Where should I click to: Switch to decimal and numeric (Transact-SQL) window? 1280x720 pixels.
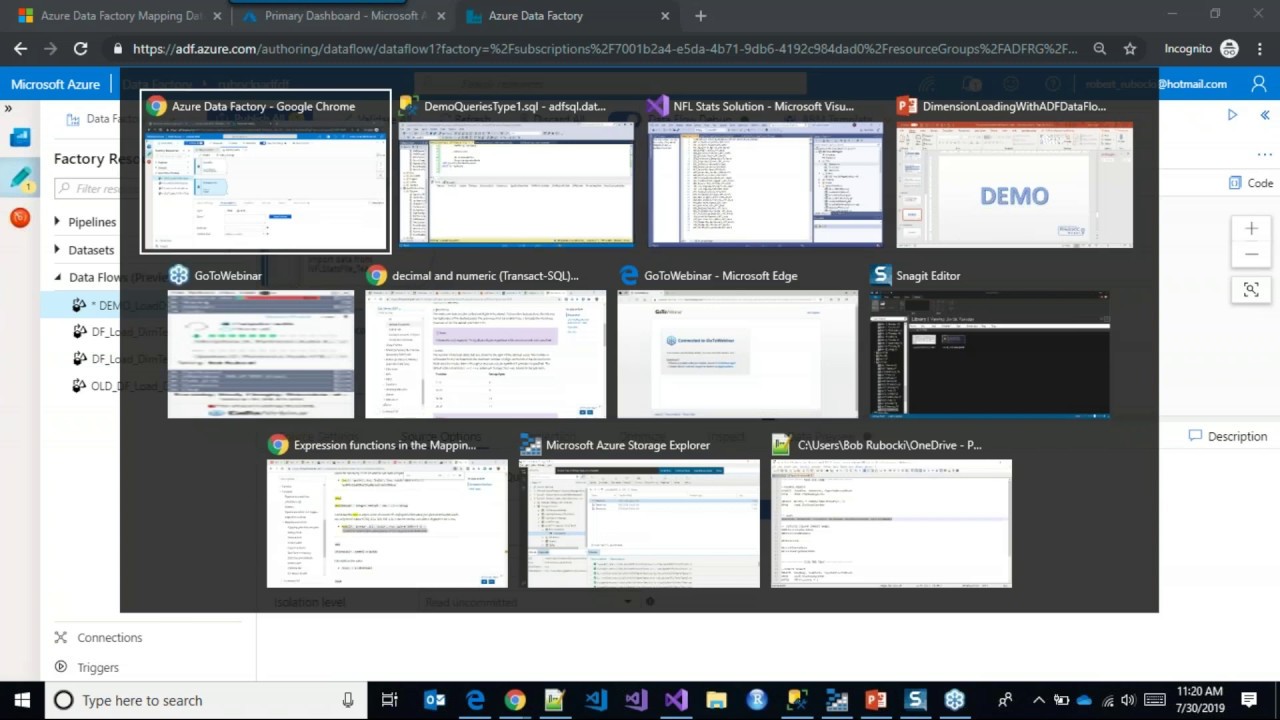coord(485,343)
